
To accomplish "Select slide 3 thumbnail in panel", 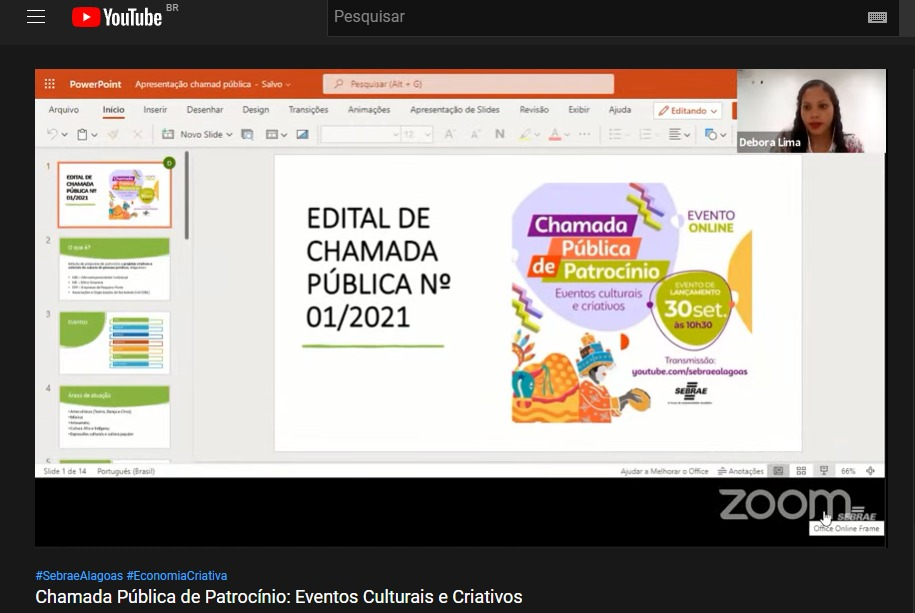I will [114, 342].
